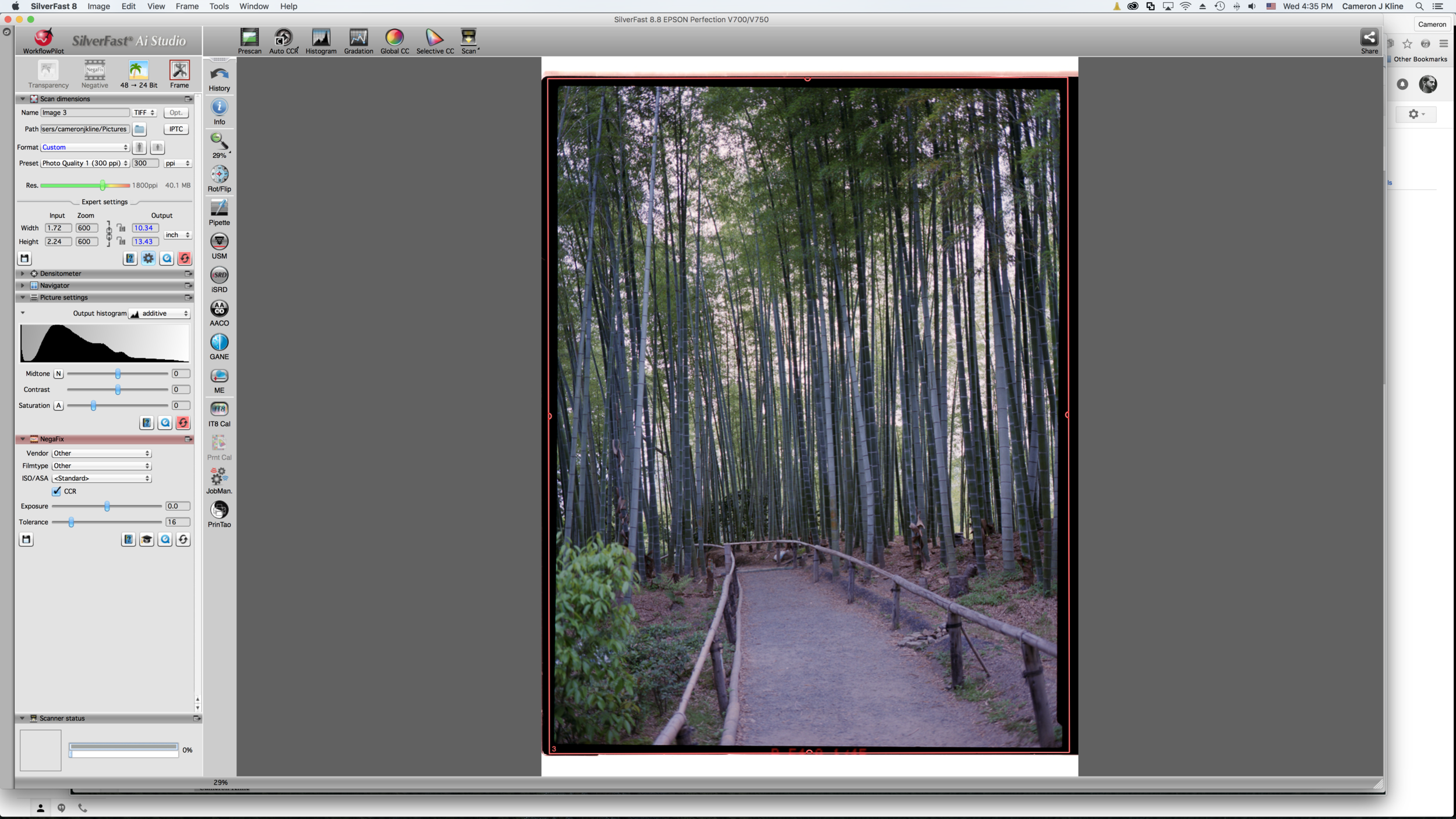The width and height of the screenshot is (1456, 819).
Task: Open the TIFF file format dropdown
Action: [144, 112]
